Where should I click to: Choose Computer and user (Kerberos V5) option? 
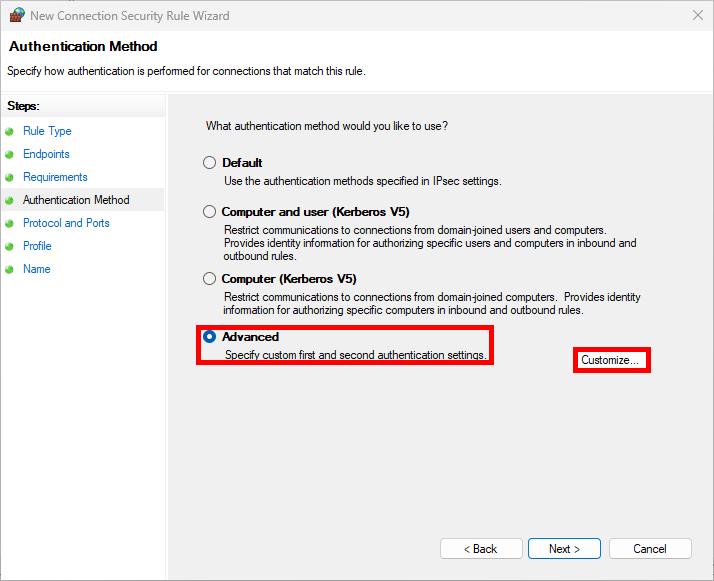pos(209,212)
